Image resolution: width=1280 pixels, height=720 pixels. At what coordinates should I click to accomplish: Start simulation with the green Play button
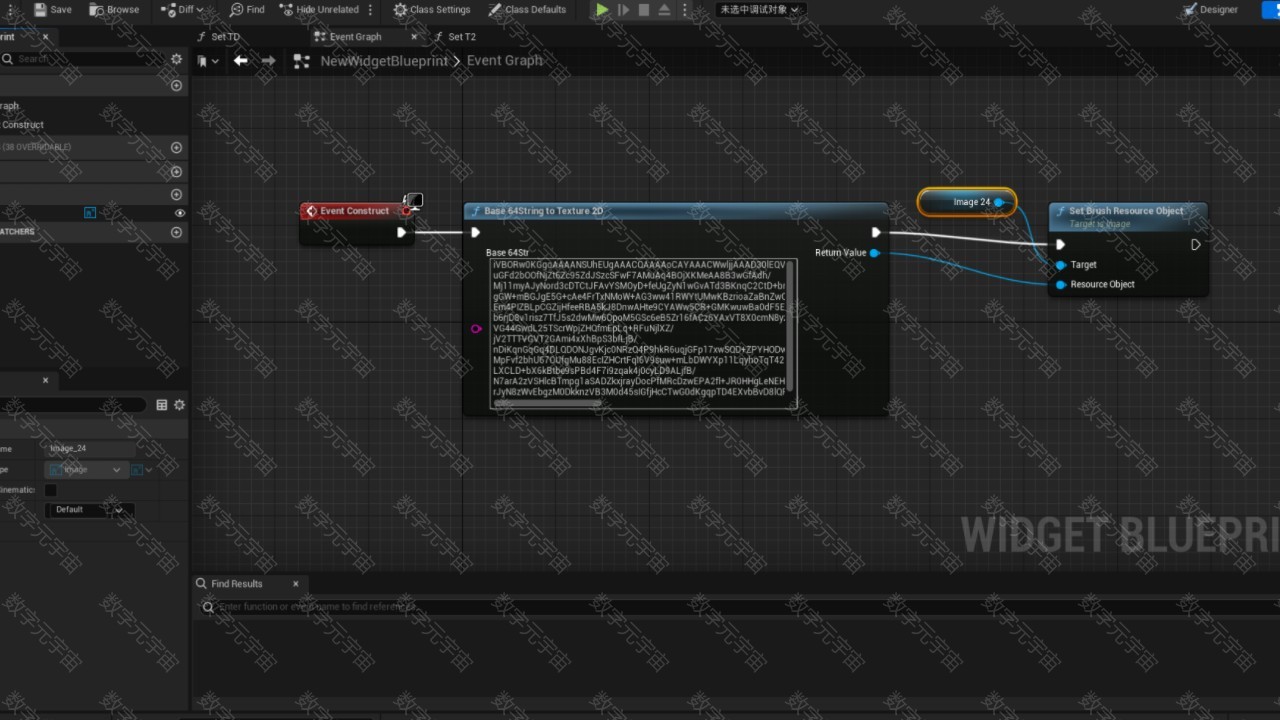pos(602,9)
